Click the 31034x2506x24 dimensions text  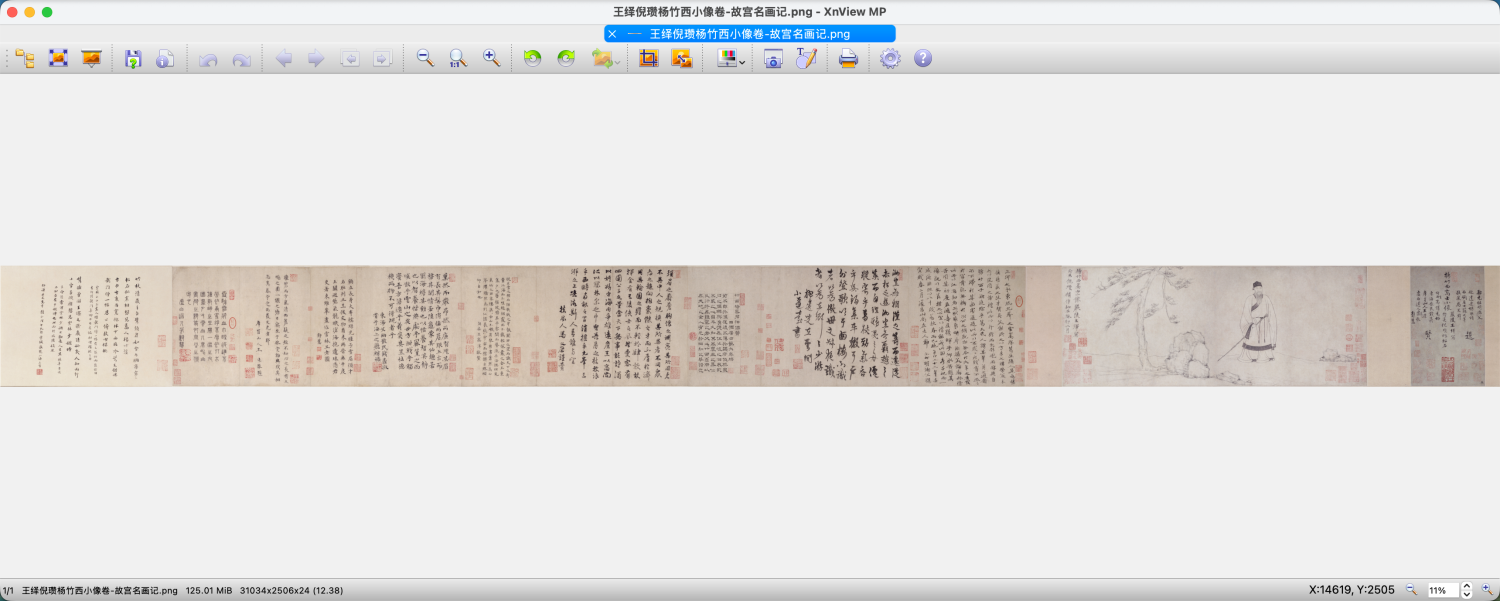click(291, 591)
